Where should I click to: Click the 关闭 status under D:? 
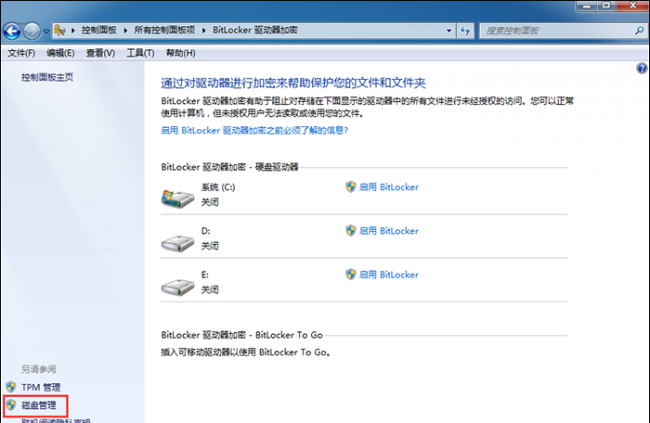click(210, 246)
